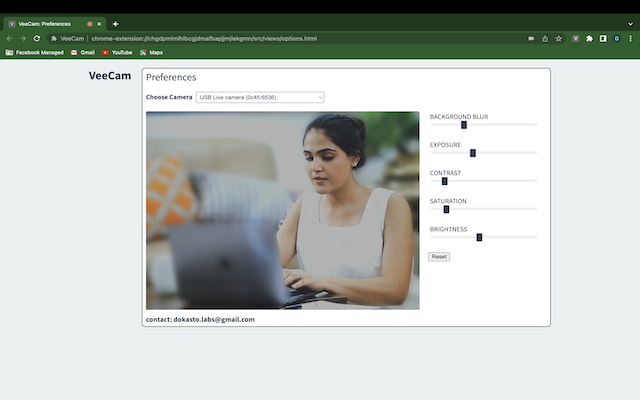Click the recording indicator dot on the tab
This screenshot has height=400, width=640.
pos(90,24)
